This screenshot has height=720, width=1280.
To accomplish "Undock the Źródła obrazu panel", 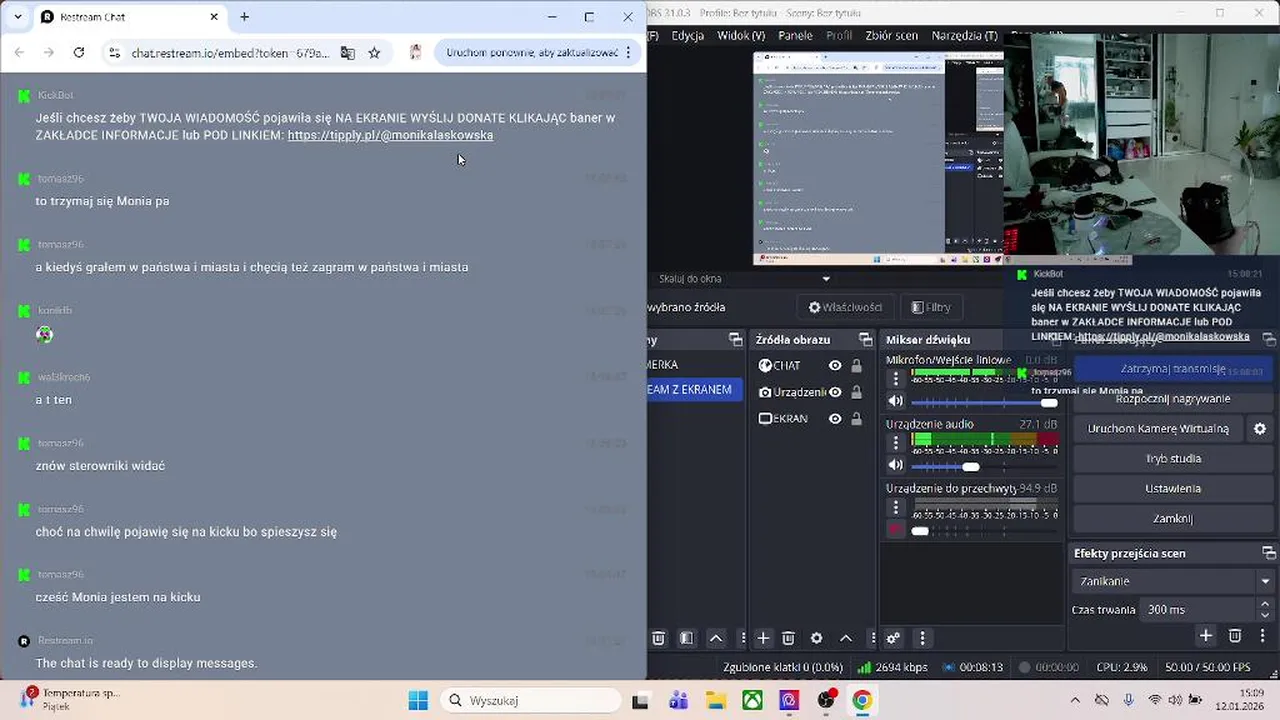I will click(865, 340).
